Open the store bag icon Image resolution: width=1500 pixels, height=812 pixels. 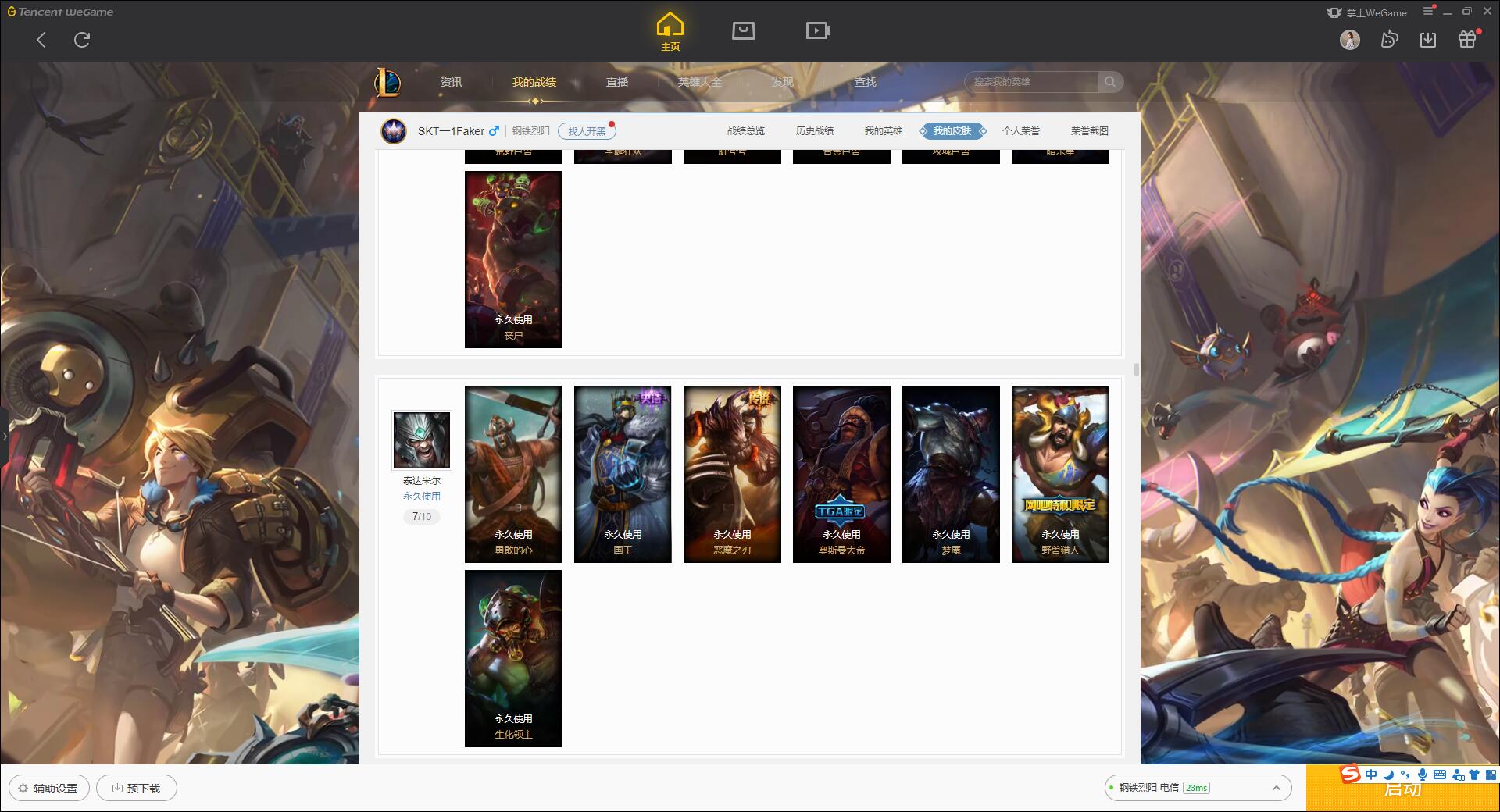click(743, 30)
